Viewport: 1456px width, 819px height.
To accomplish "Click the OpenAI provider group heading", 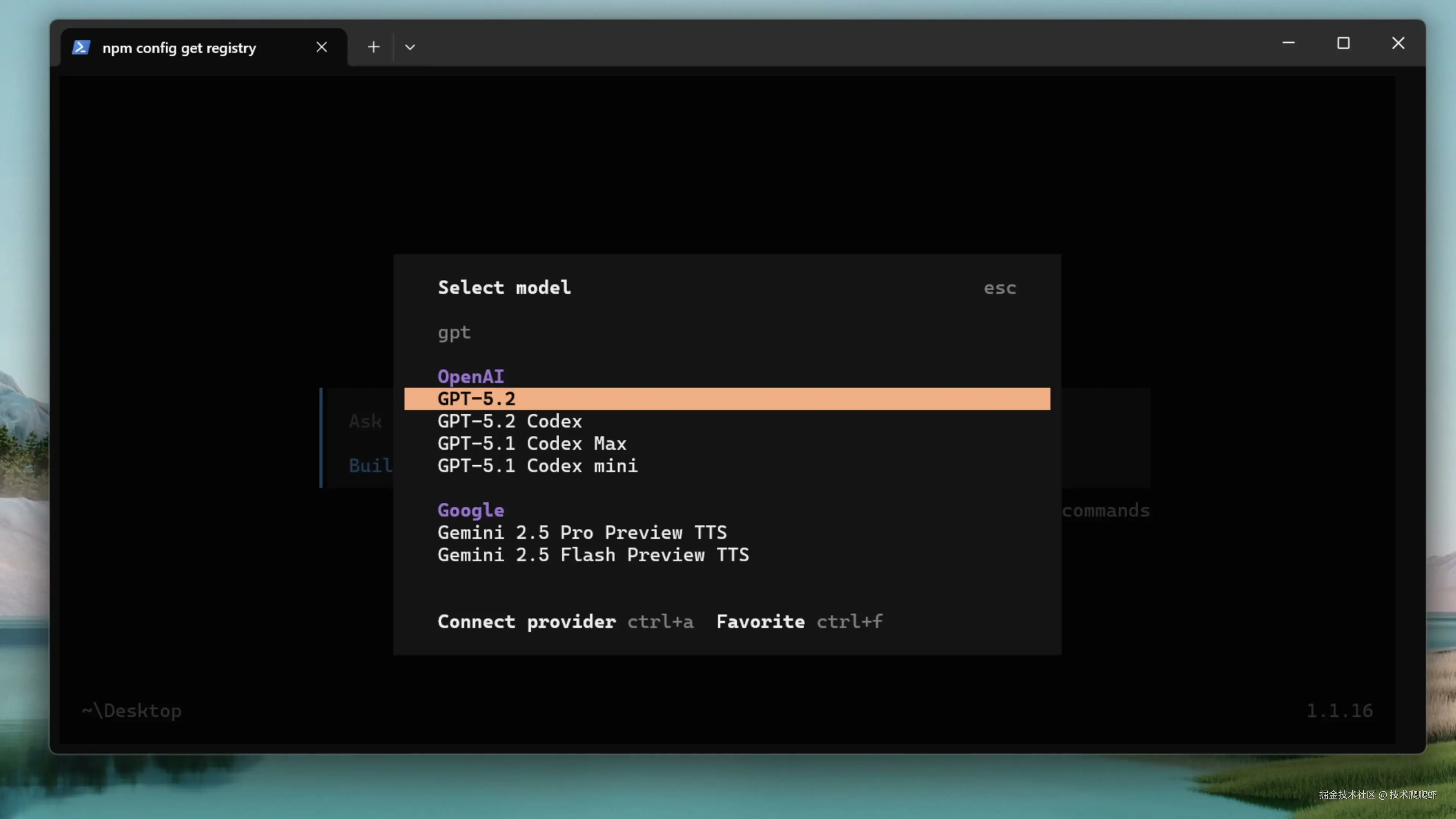I will (470, 377).
